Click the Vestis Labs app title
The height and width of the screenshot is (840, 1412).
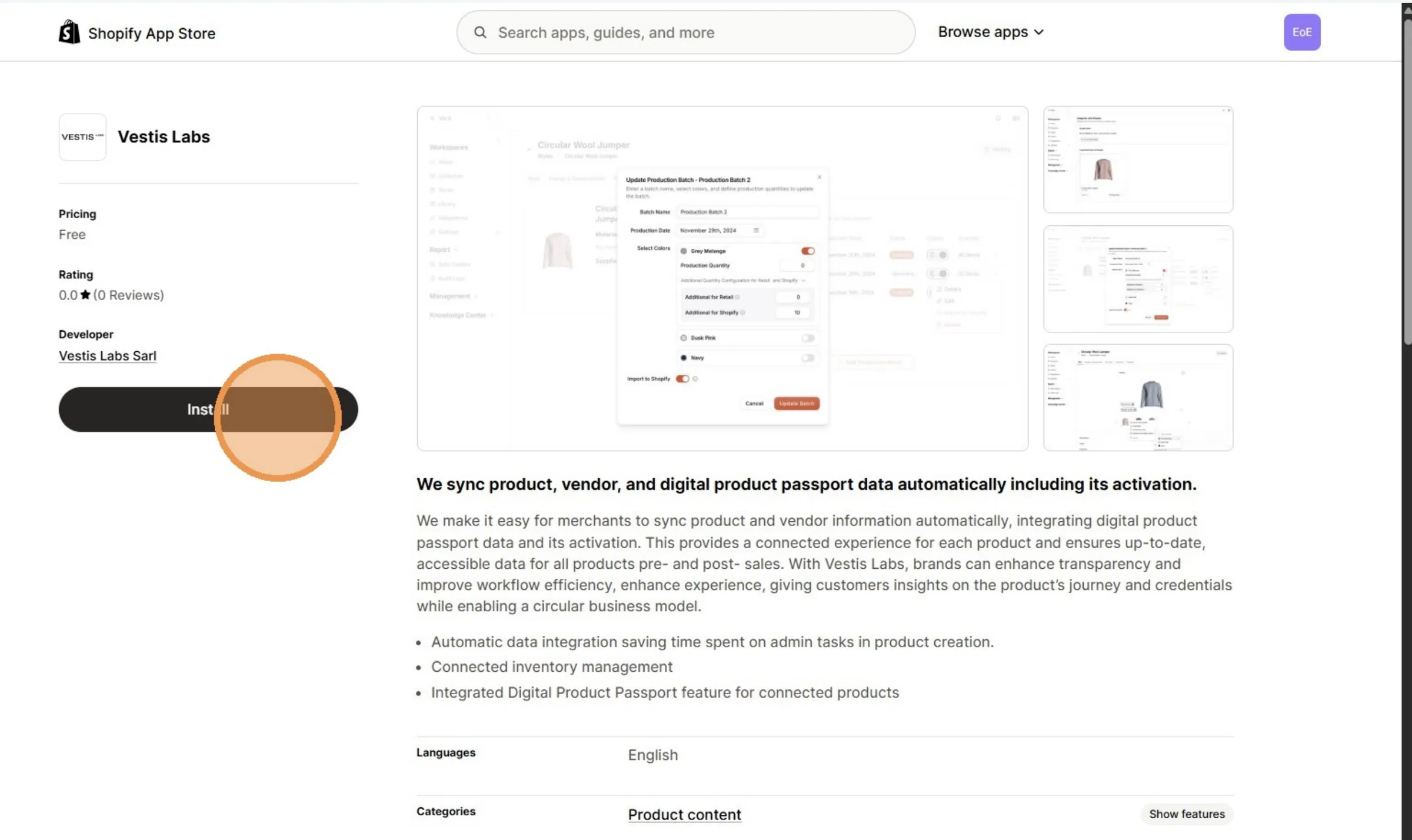point(164,136)
